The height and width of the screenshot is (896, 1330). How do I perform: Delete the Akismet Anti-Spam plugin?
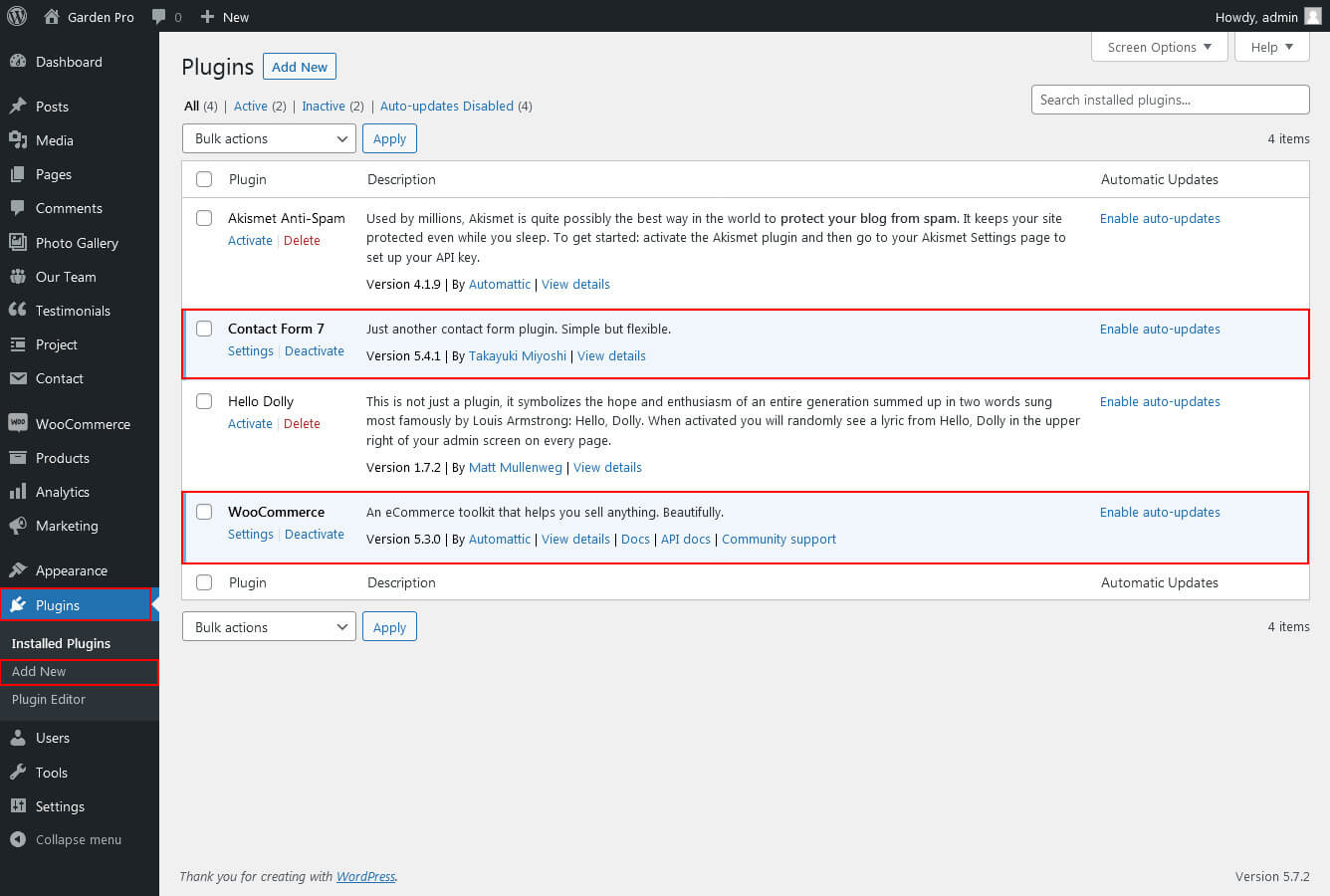click(302, 240)
